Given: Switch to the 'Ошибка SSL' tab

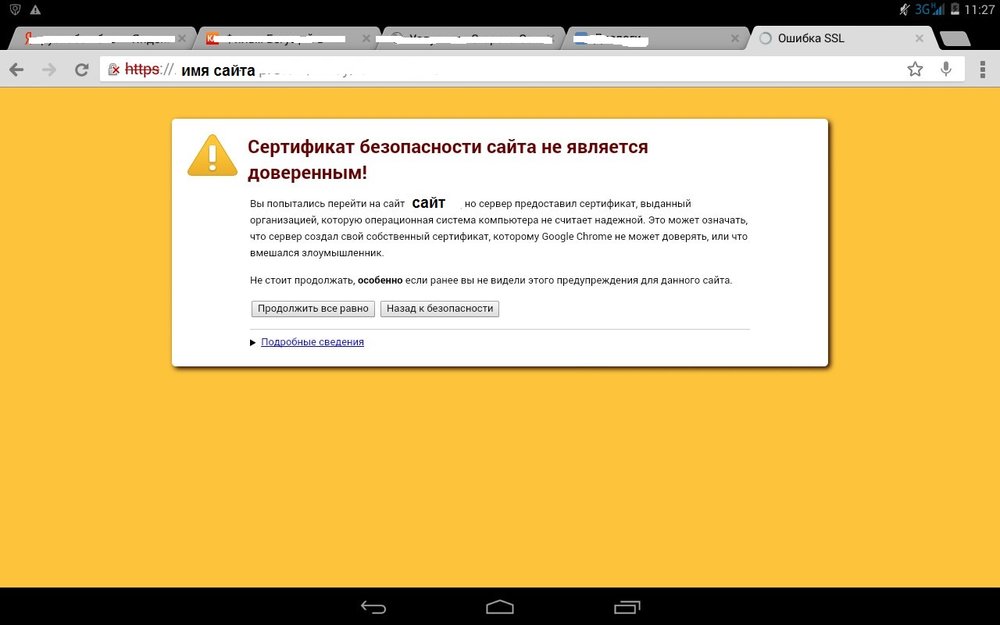Looking at the screenshot, I should click(830, 39).
